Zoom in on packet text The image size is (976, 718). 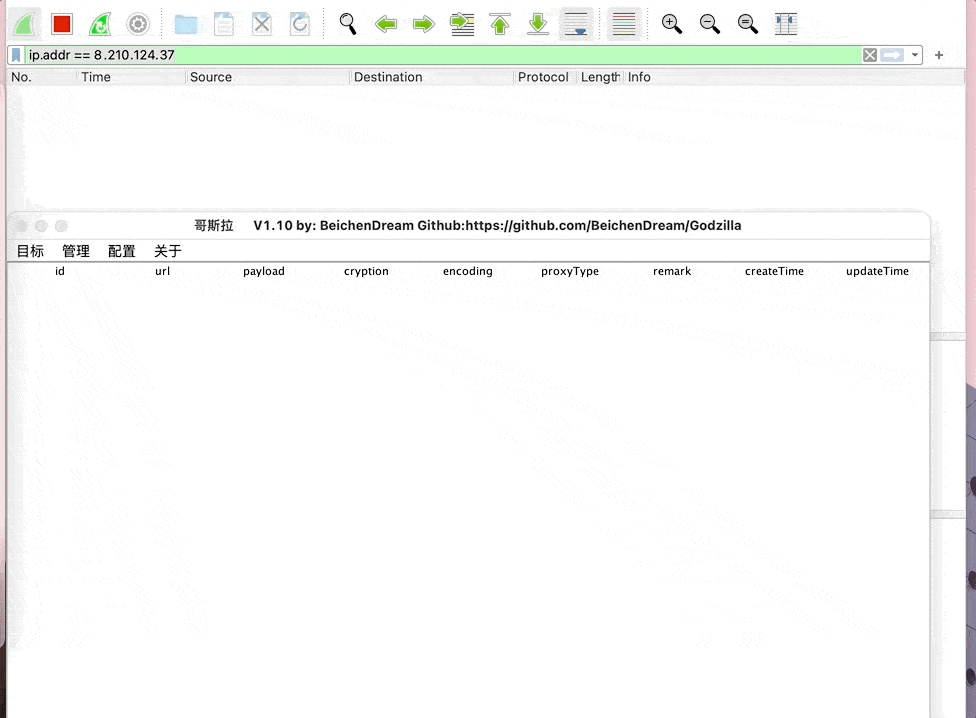[x=672, y=24]
